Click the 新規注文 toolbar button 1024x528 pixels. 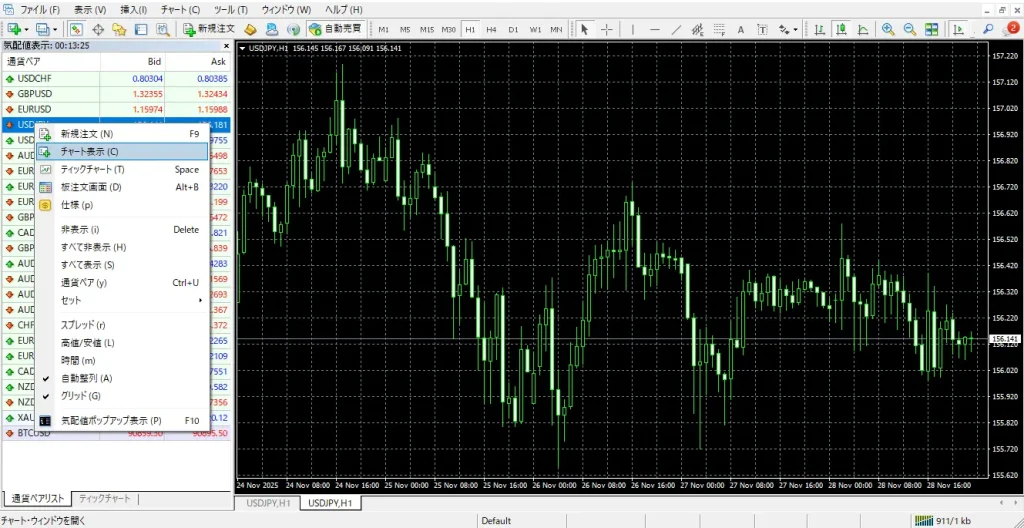[212, 29]
